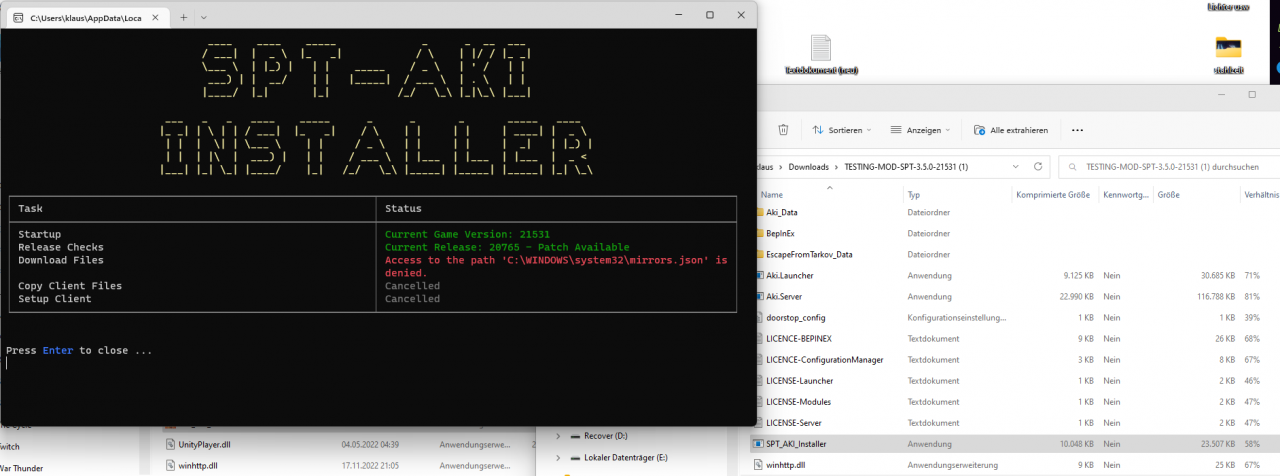This screenshot has height=476, width=1280.
Task: Click the search field in Explorer
Action: pyautogui.click(x=1169, y=167)
